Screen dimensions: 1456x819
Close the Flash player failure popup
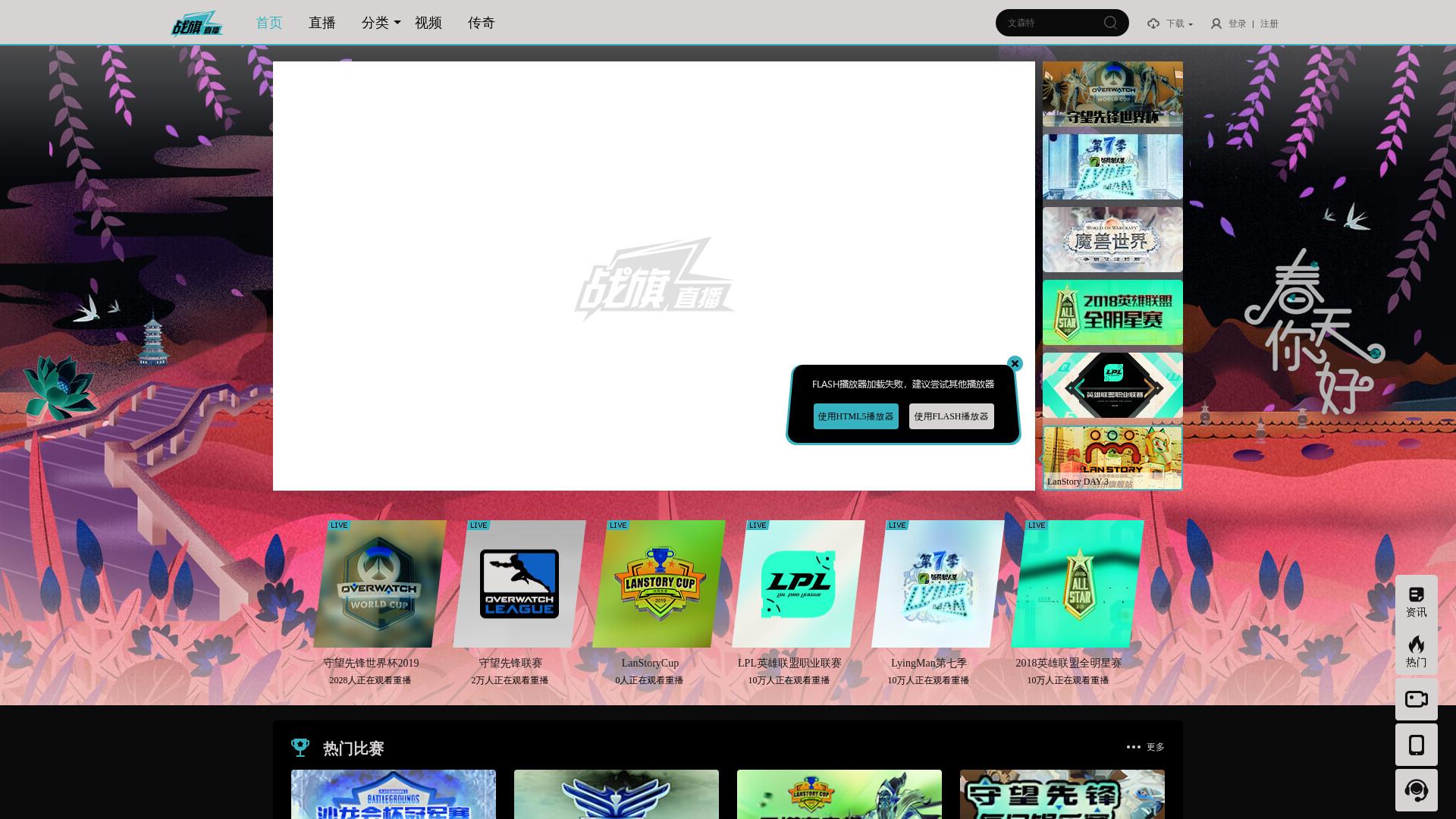pos(1015,363)
